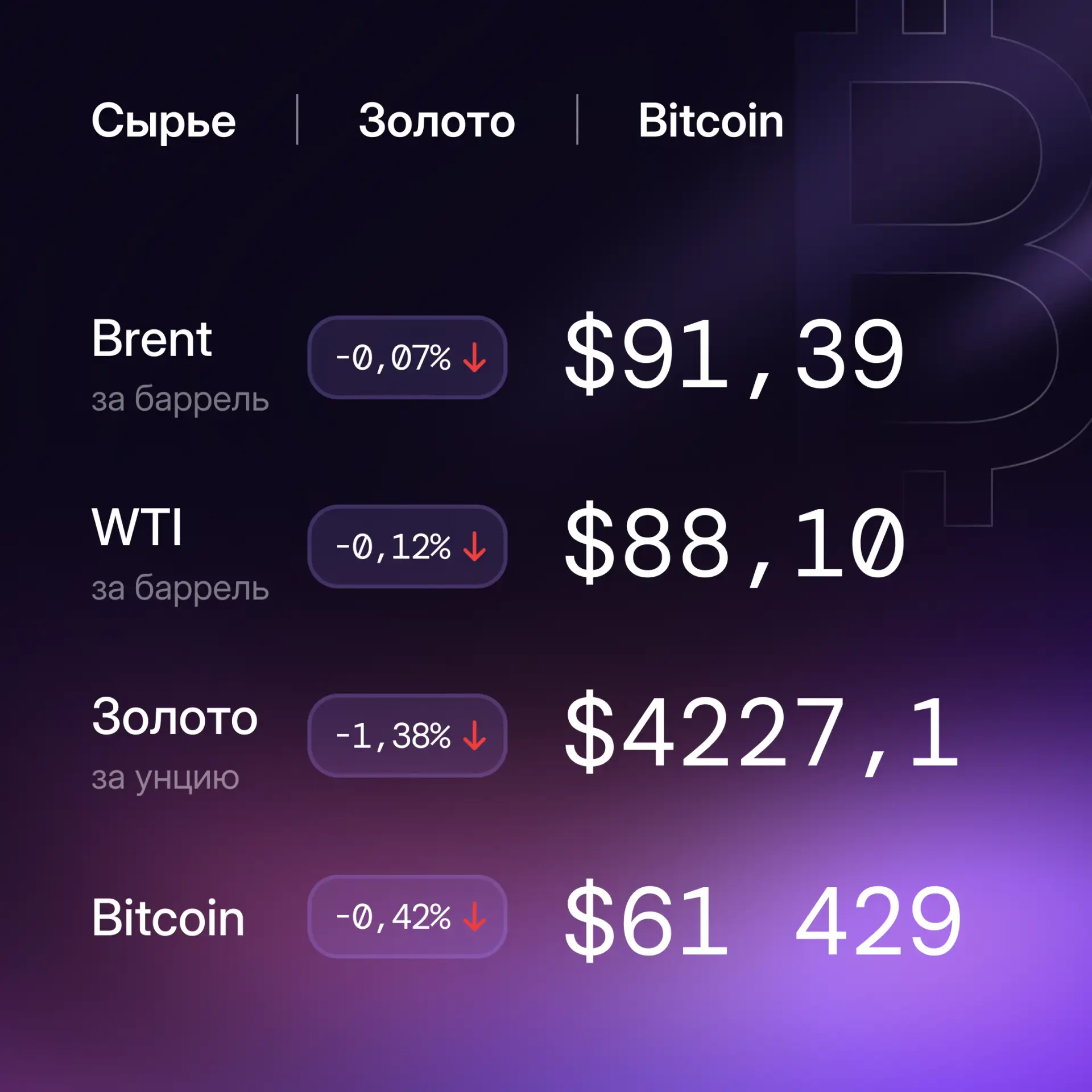Click the Золото row label in the list
The width and height of the screenshot is (1092, 1092).
click(175, 717)
